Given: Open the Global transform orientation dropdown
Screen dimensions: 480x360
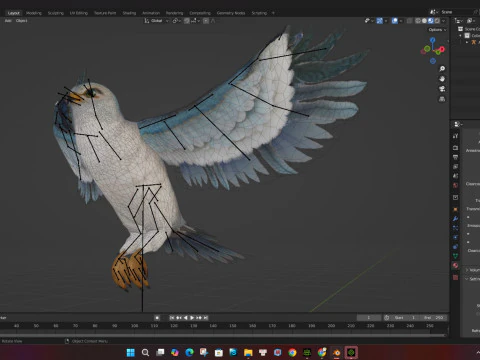Looking at the screenshot, I should coord(157,21).
